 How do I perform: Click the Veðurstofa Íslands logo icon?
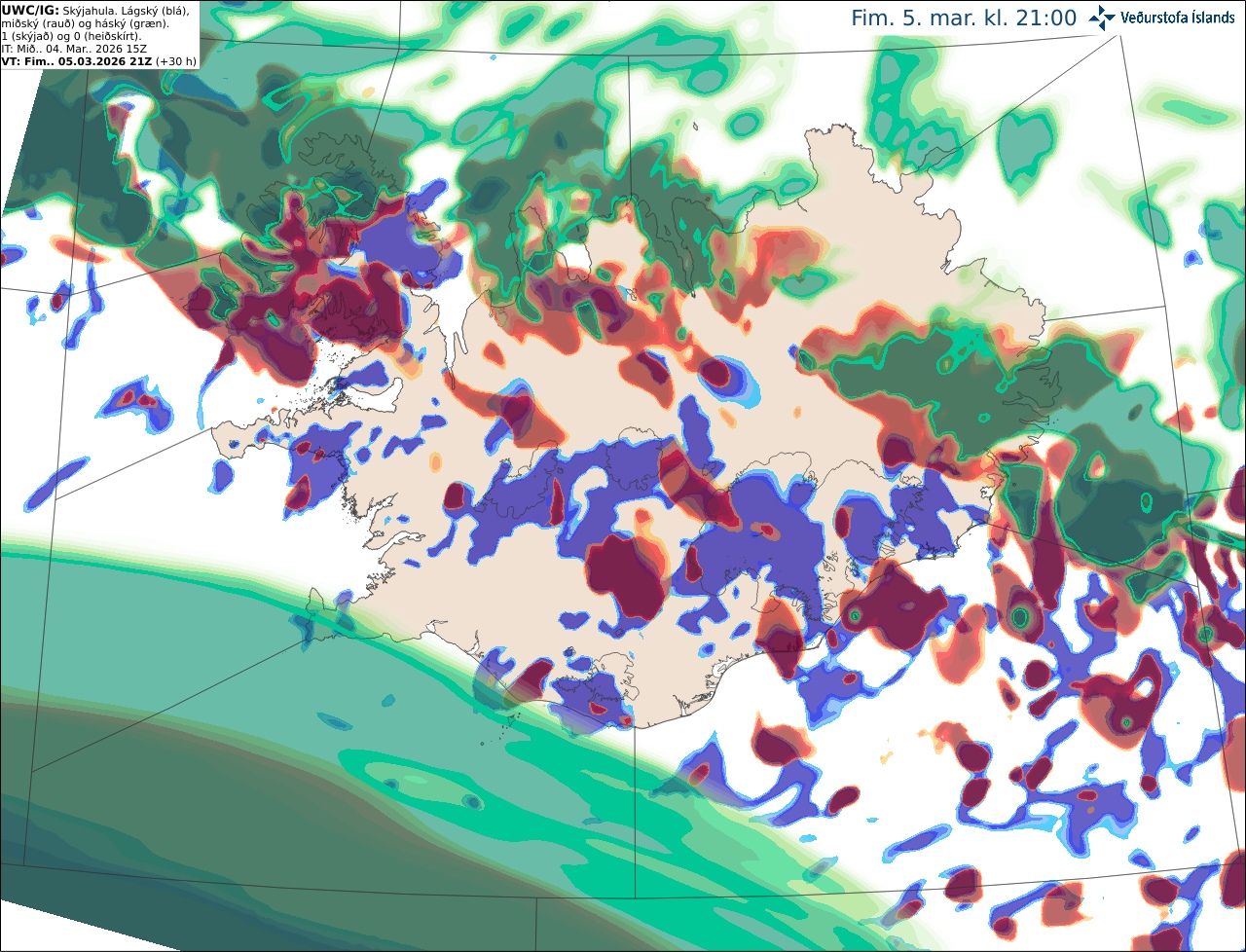pos(1102,18)
